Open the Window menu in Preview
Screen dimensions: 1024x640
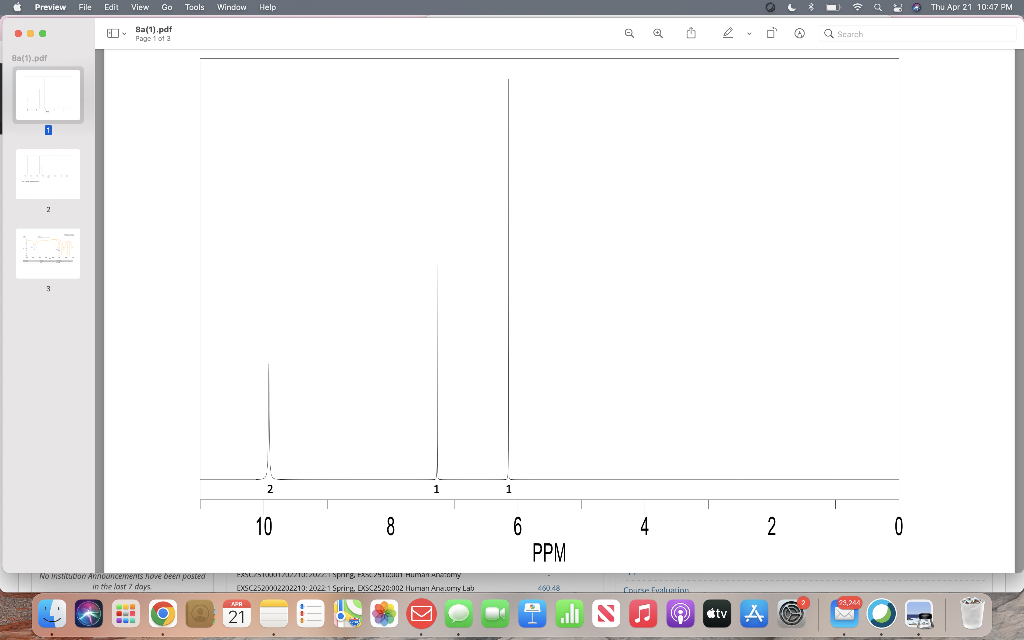pos(231,7)
